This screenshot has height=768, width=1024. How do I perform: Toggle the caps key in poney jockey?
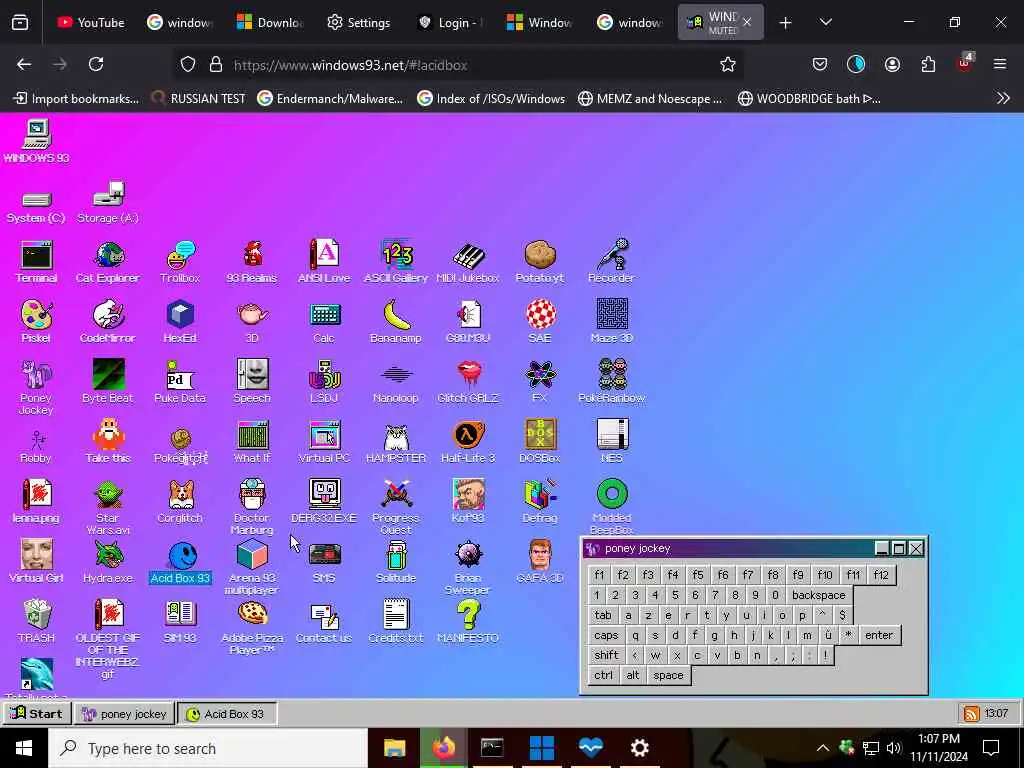[x=605, y=635]
